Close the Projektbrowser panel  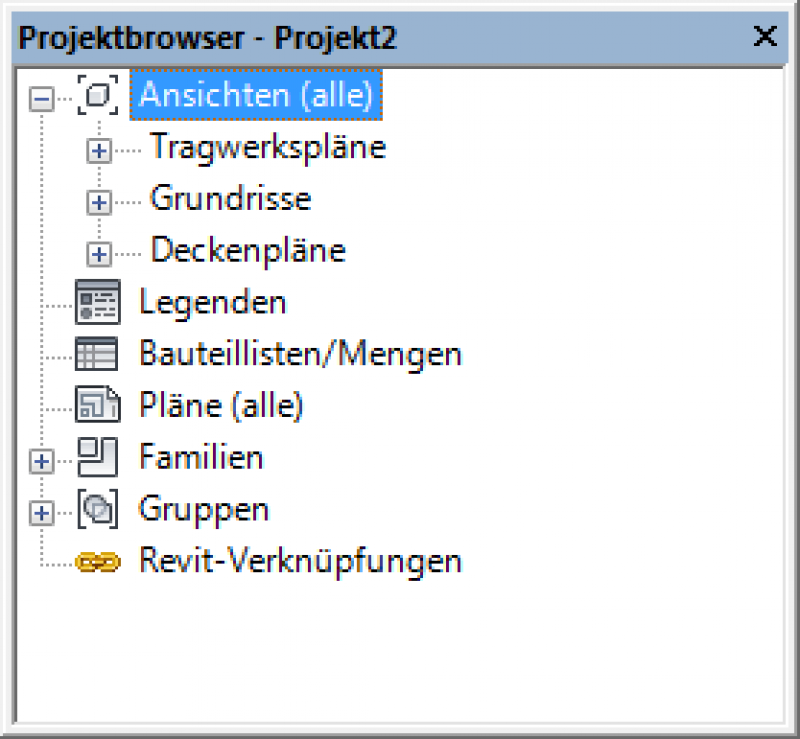765,36
